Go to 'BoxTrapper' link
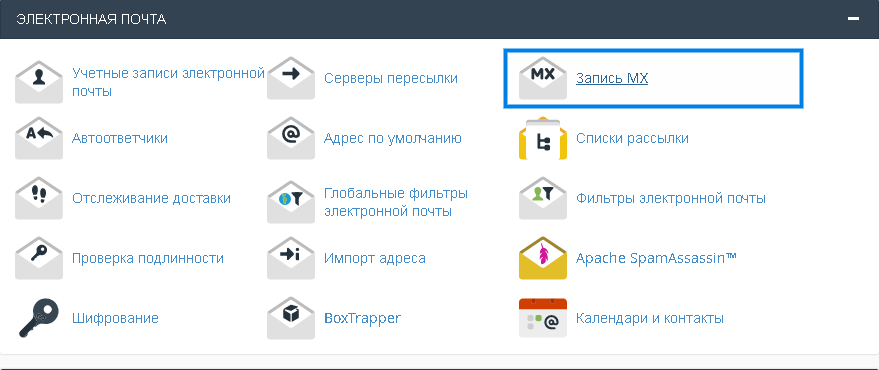This screenshot has width=879, height=370. (362, 318)
